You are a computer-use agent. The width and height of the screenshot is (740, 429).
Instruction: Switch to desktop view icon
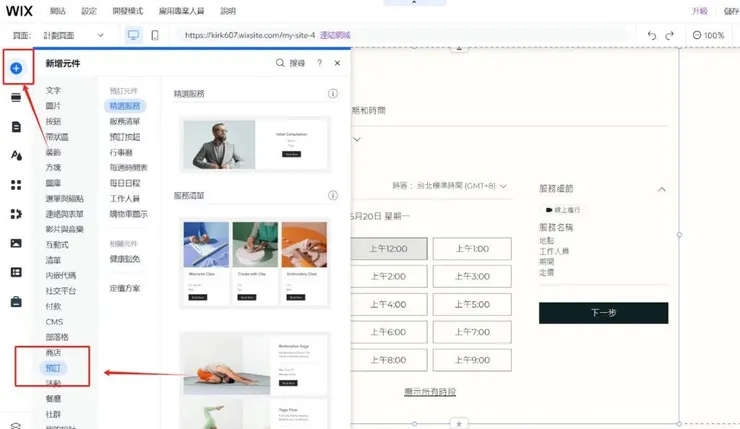click(x=134, y=35)
